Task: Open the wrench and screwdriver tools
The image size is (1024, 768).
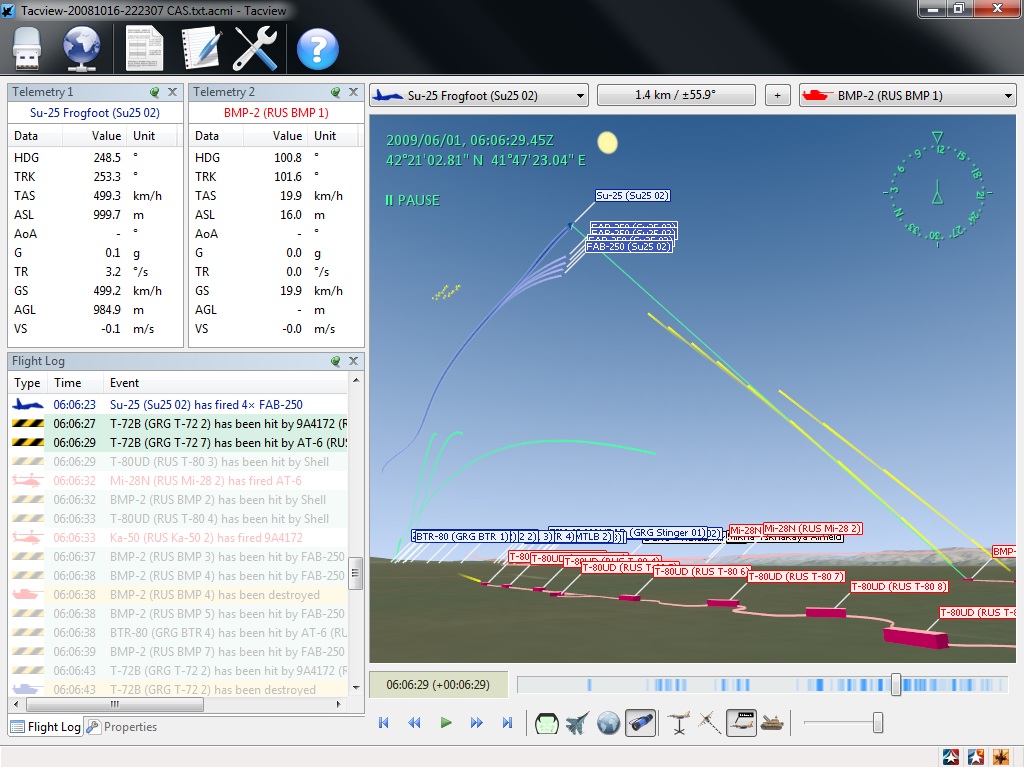Action: (x=255, y=47)
